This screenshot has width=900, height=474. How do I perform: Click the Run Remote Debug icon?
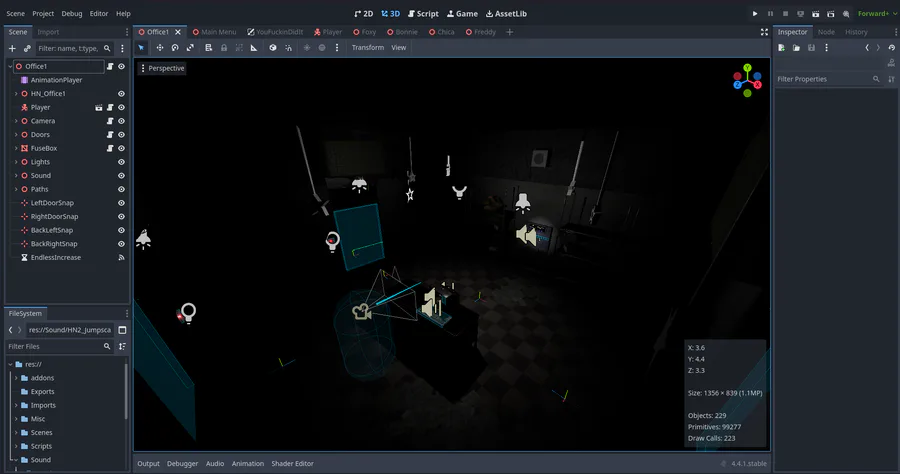801,14
